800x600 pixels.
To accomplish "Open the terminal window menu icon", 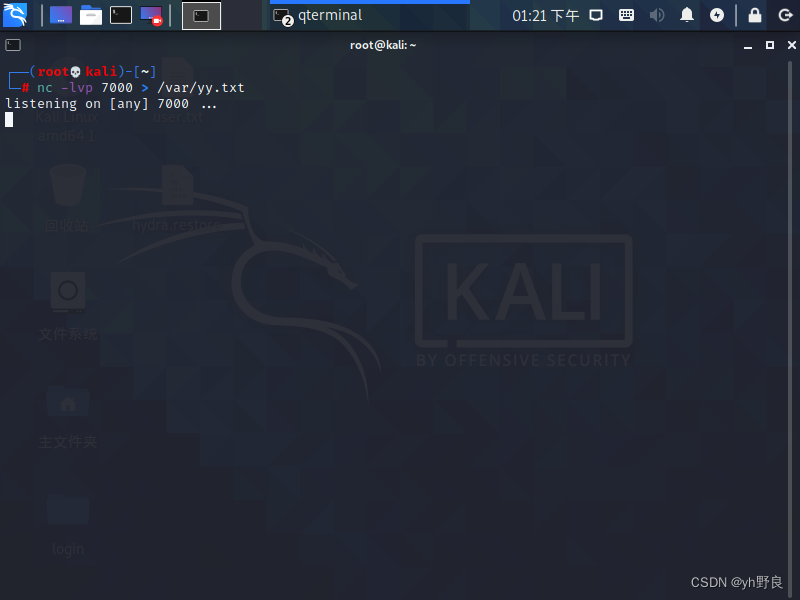I will pyautogui.click(x=13, y=45).
